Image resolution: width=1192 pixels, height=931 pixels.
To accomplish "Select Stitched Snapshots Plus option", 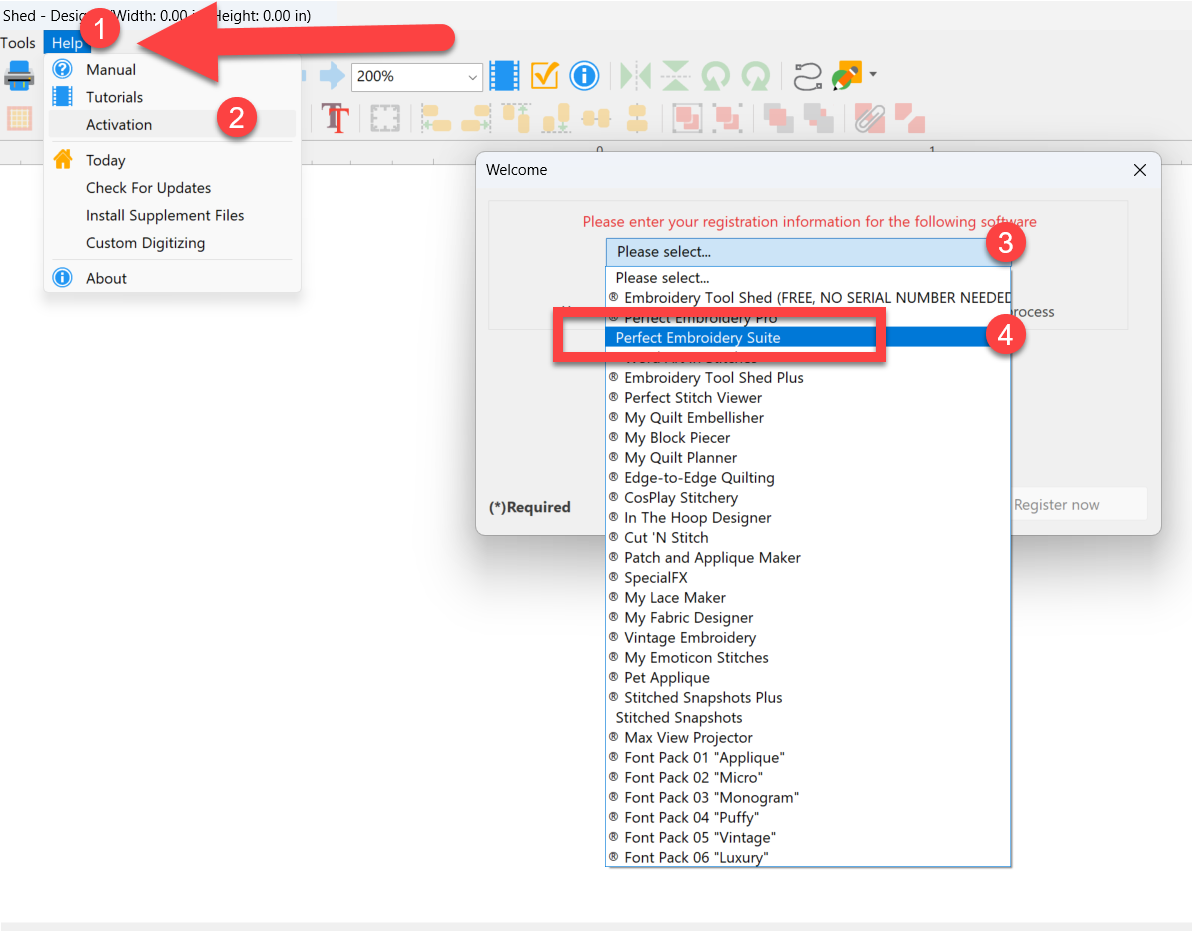I will coord(808,698).
